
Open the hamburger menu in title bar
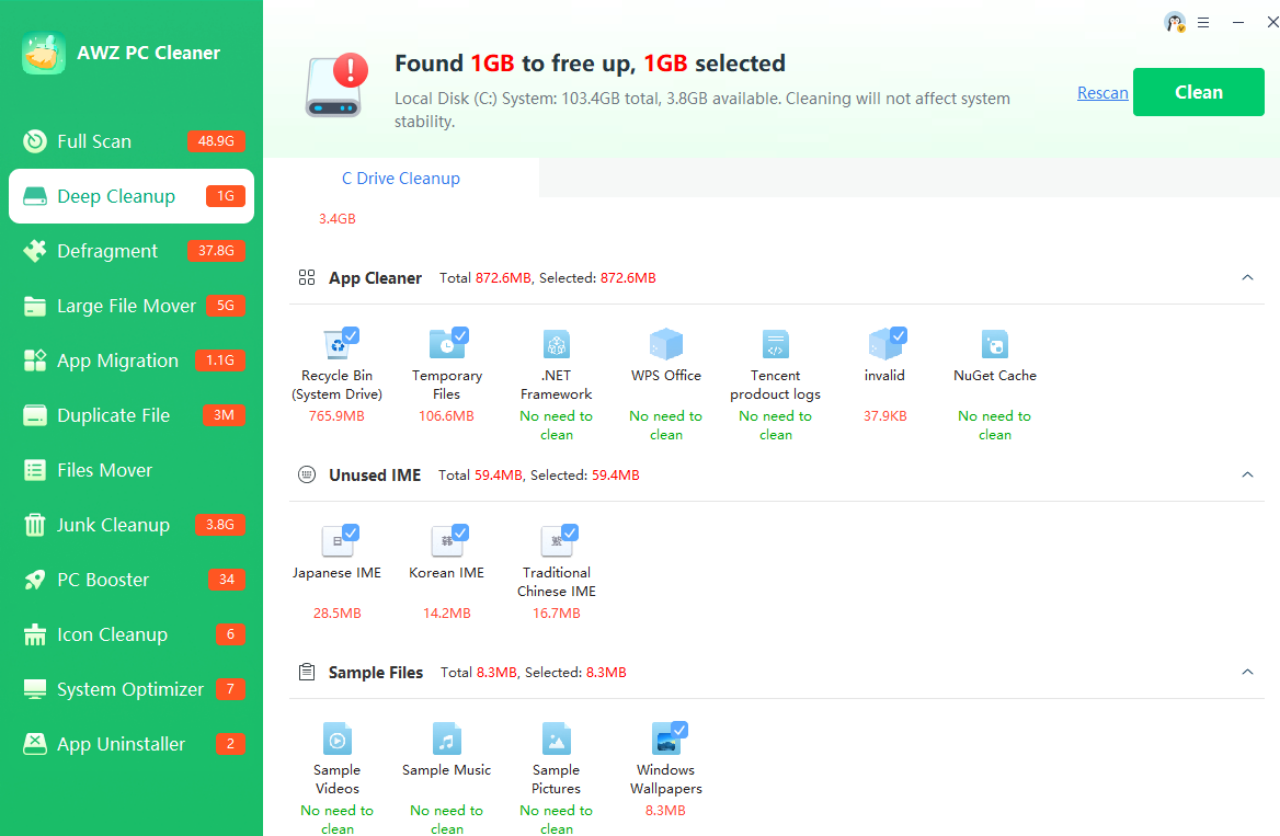click(x=1204, y=22)
